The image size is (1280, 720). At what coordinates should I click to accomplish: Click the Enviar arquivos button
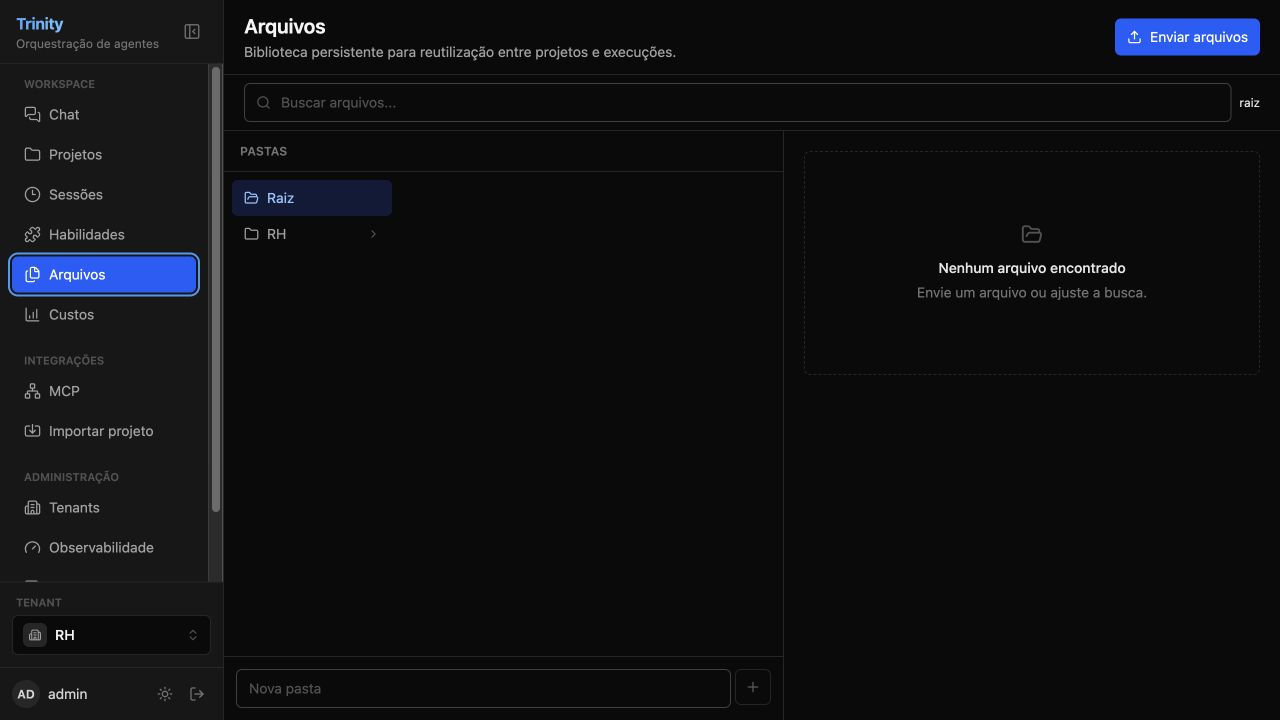pyautogui.click(x=1187, y=37)
